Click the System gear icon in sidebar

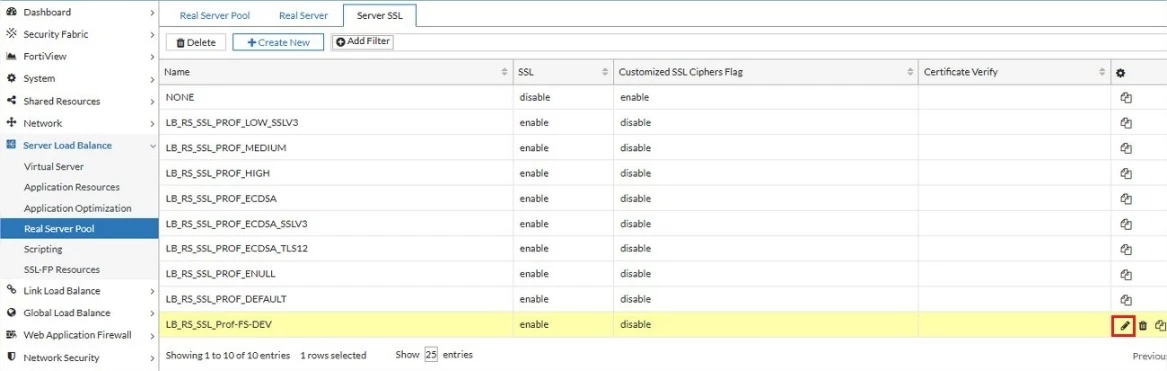click(x=11, y=78)
